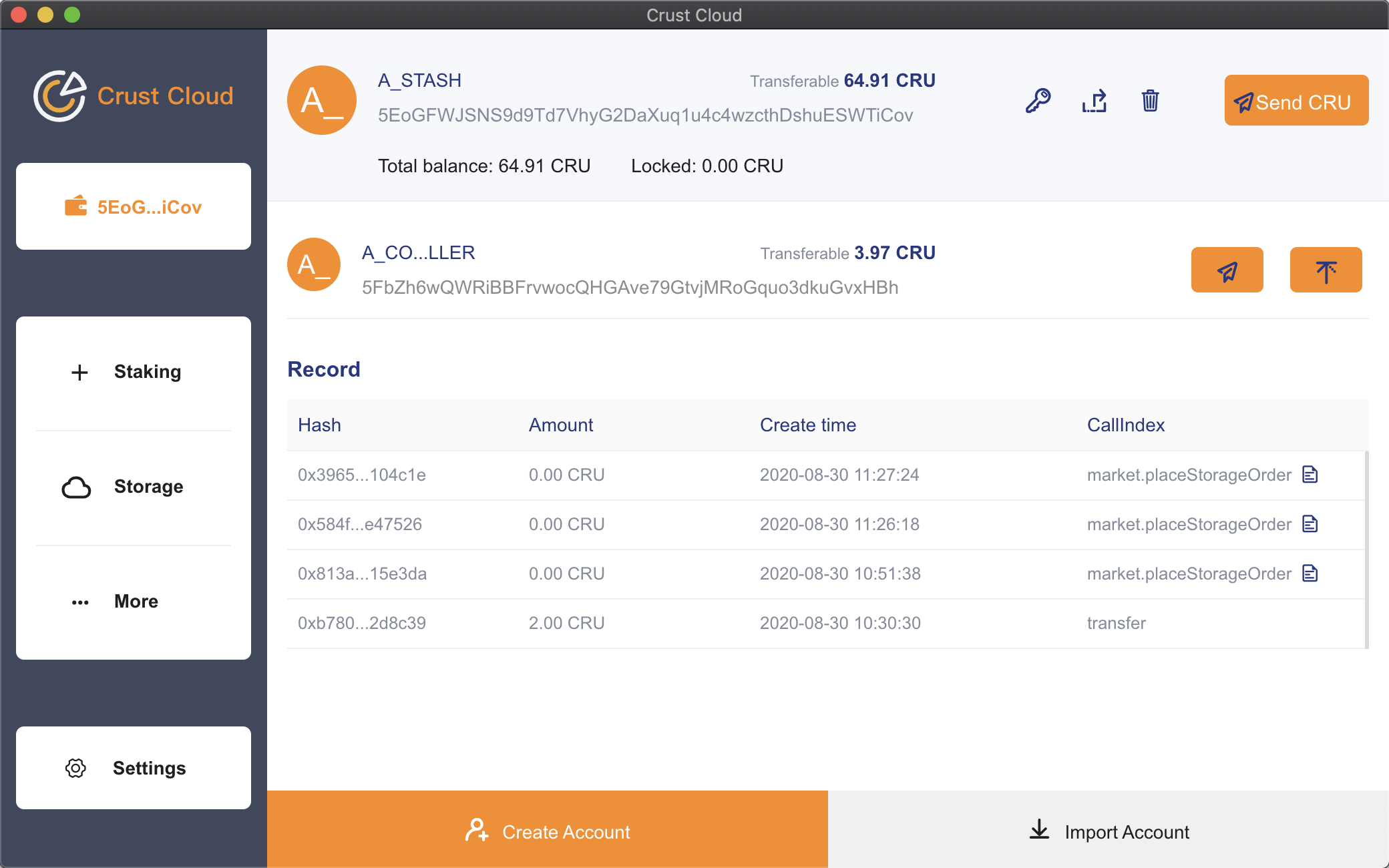Open order details document icon for 0x3965...104c1e
The width and height of the screenshot is (1389, 868).
(1310, 475)
